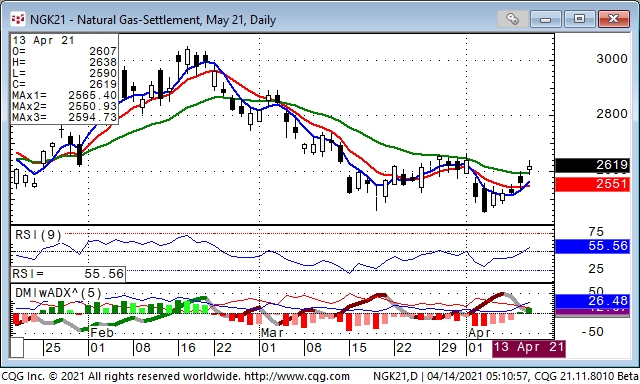Click the 08 date label in February
640x384 pixels.
[142, 348]
